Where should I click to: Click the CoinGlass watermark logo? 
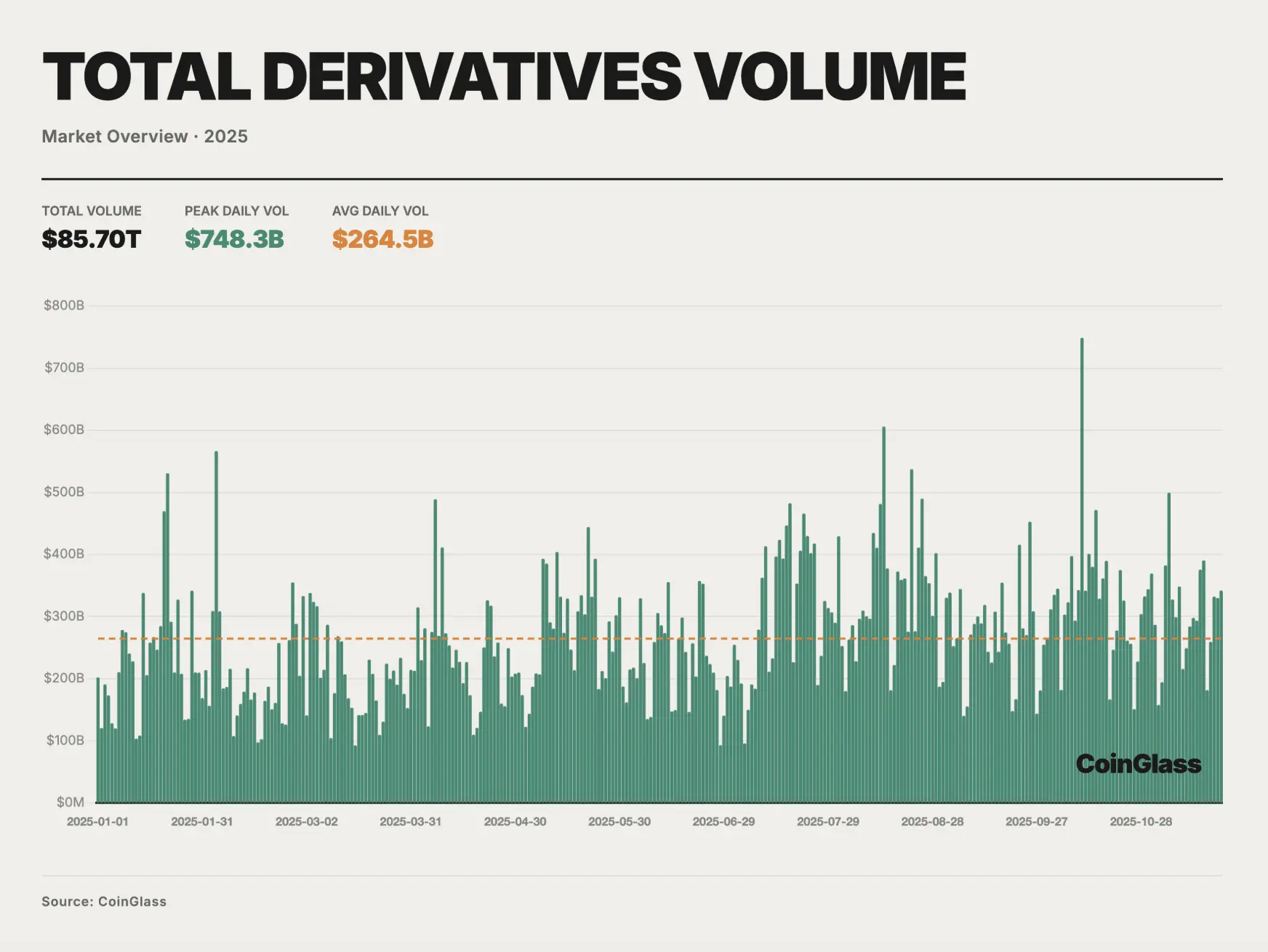[x=1139, y=764]
